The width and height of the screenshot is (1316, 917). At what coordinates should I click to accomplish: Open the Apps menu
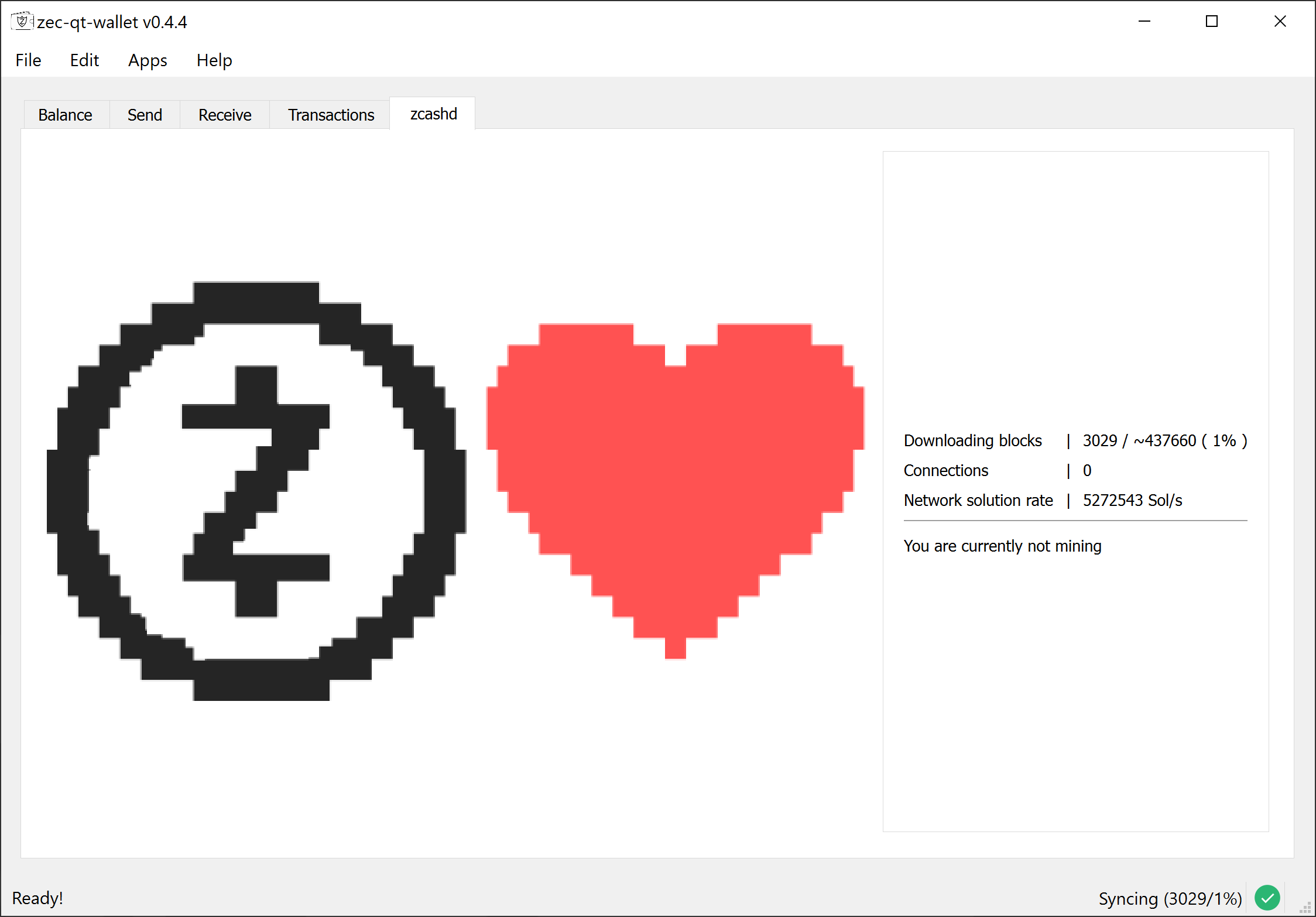click(x=148, y=60)
